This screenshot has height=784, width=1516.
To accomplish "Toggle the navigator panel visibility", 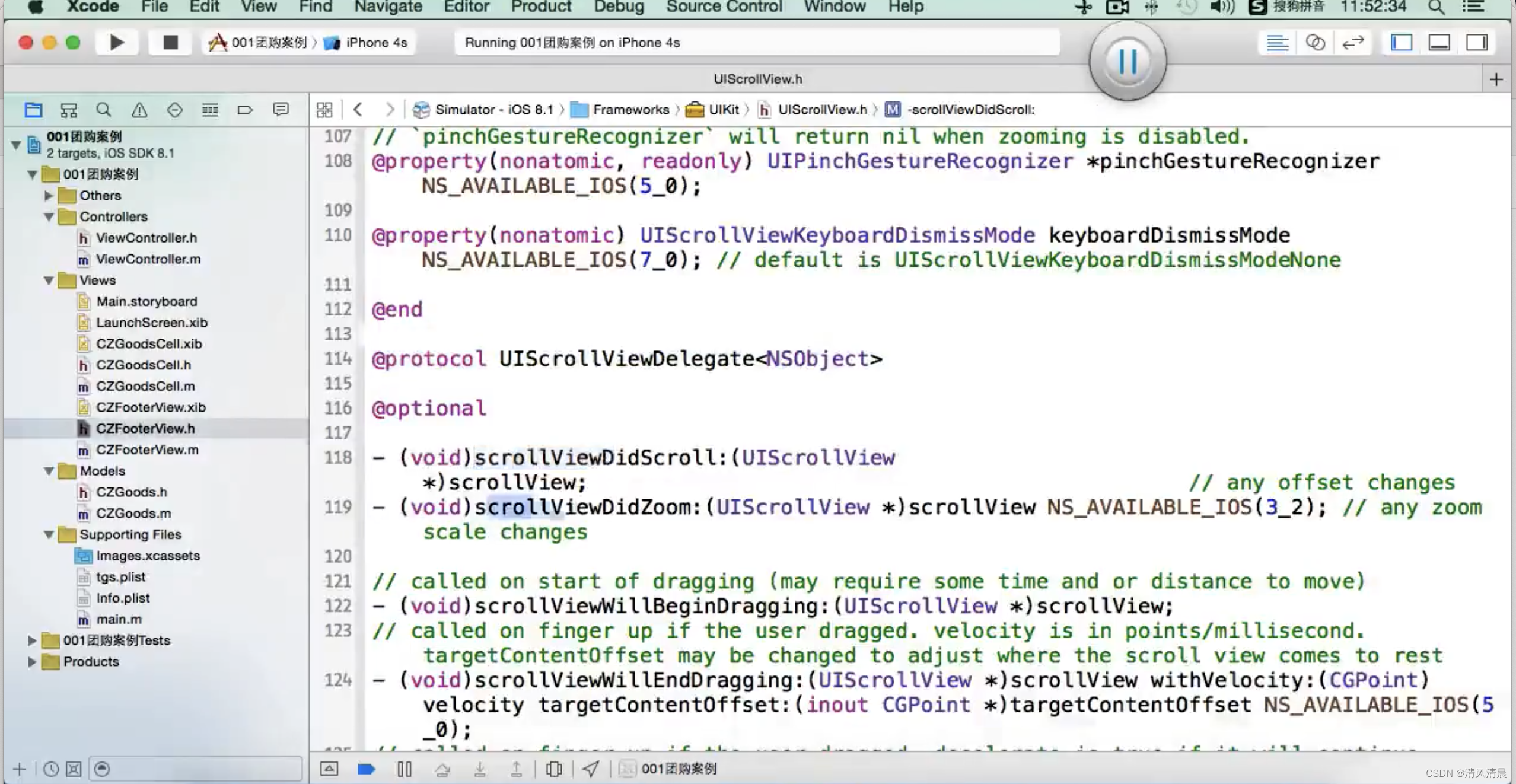I will click(x=1400, y=42).
